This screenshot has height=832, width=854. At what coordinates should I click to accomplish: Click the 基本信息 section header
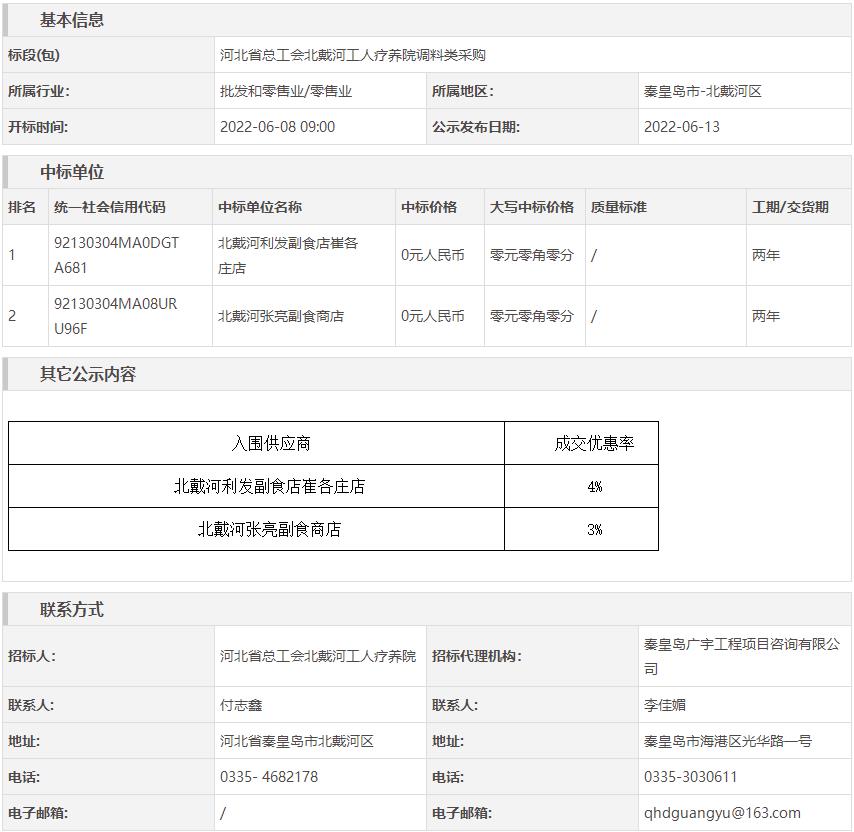72,20
